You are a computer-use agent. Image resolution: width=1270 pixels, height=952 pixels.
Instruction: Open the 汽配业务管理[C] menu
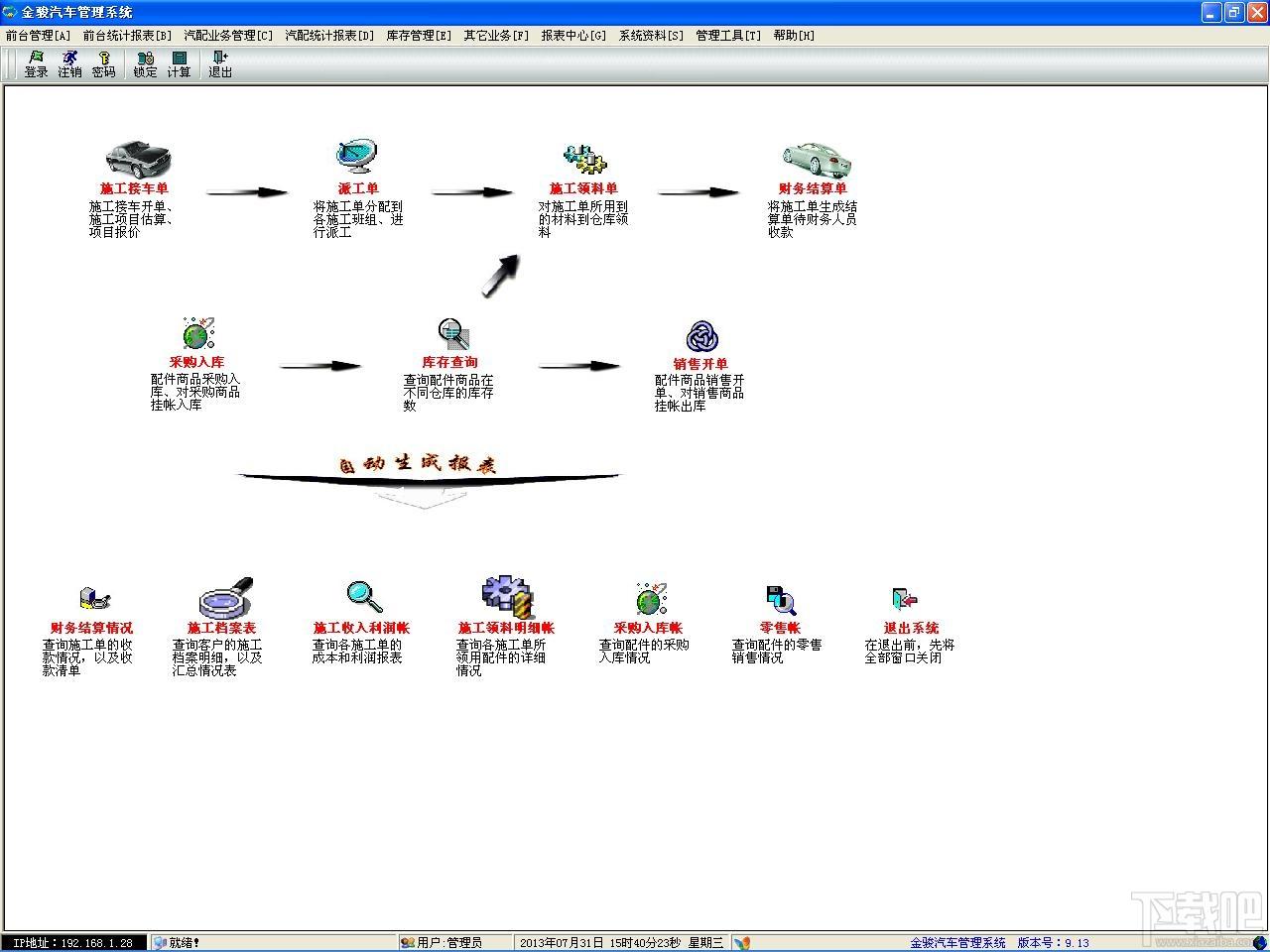click(x=228, y=35)
